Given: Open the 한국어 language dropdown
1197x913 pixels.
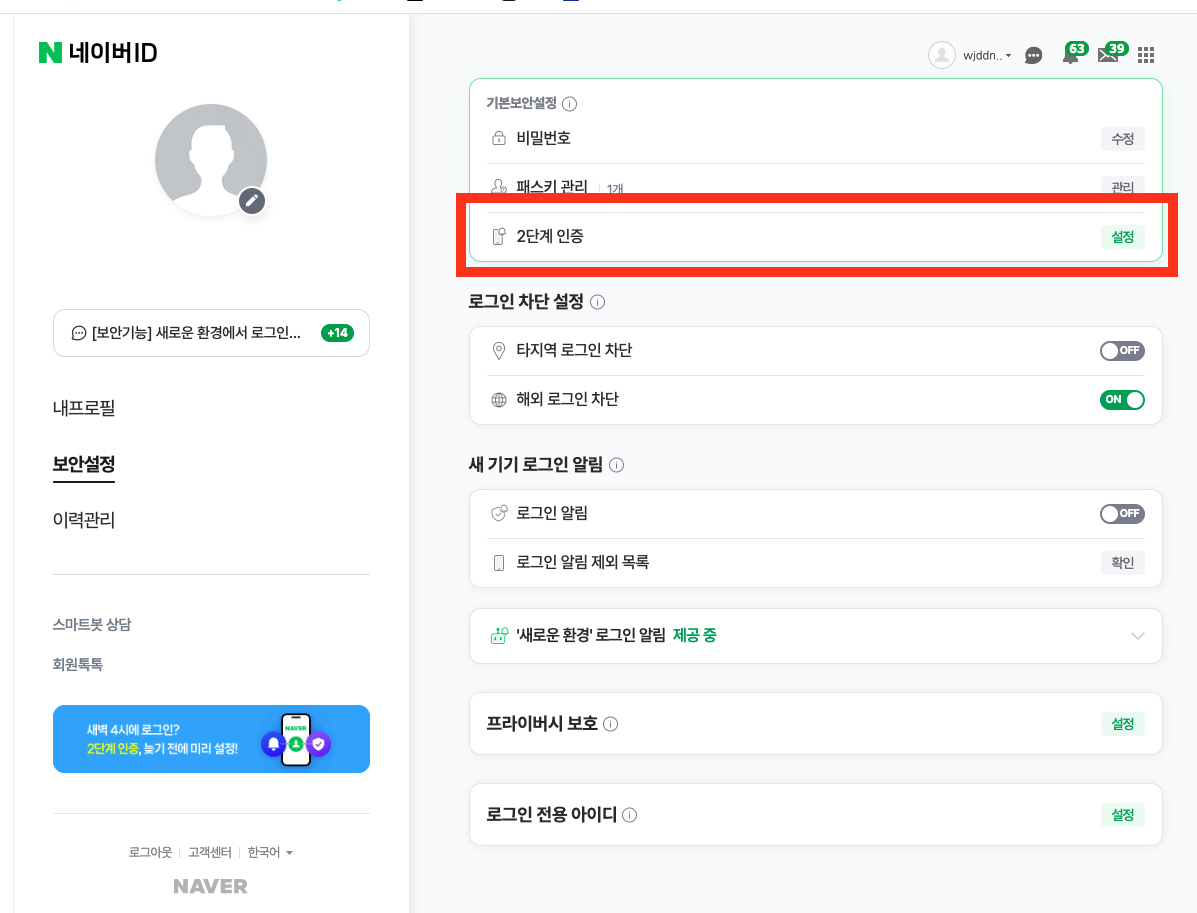Looking at the screenshot, I should pos(270,852).
